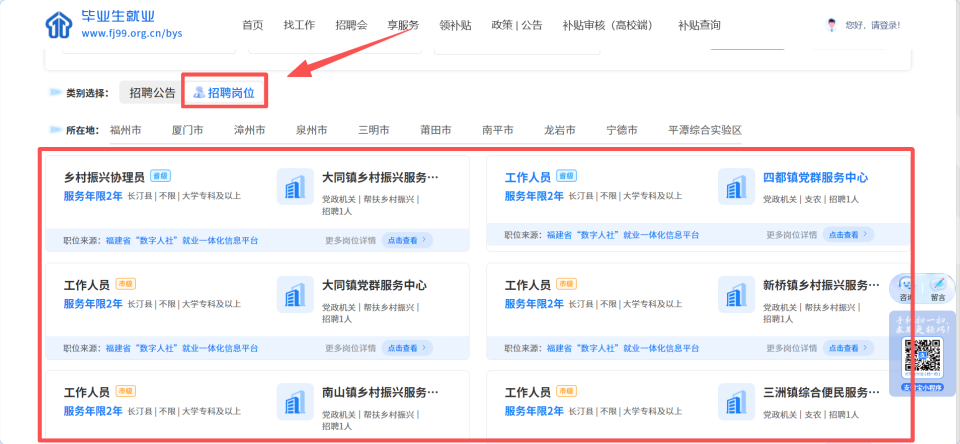Click building icon beside 三洲镇综合便民服务
The image size is (960, 444).
pos(737,402)
